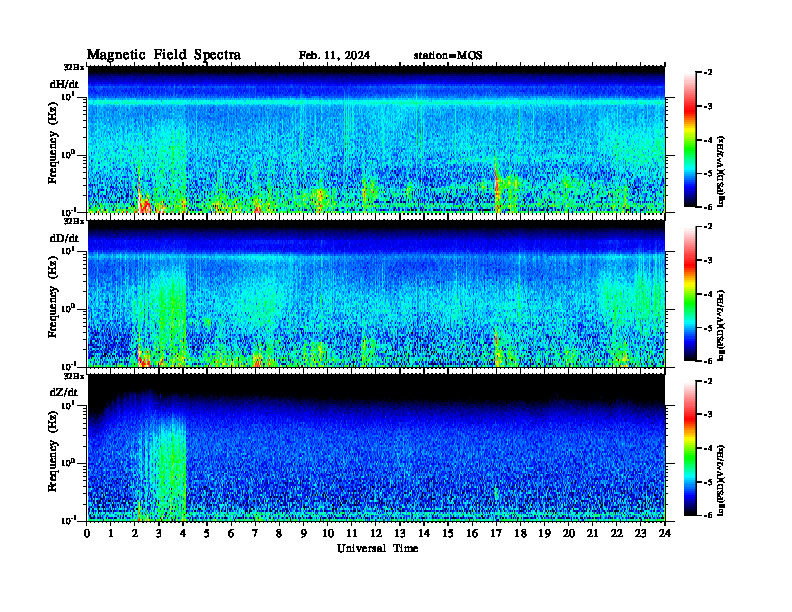Click hour tick label 4 on time axis

[x=183, y=533]
